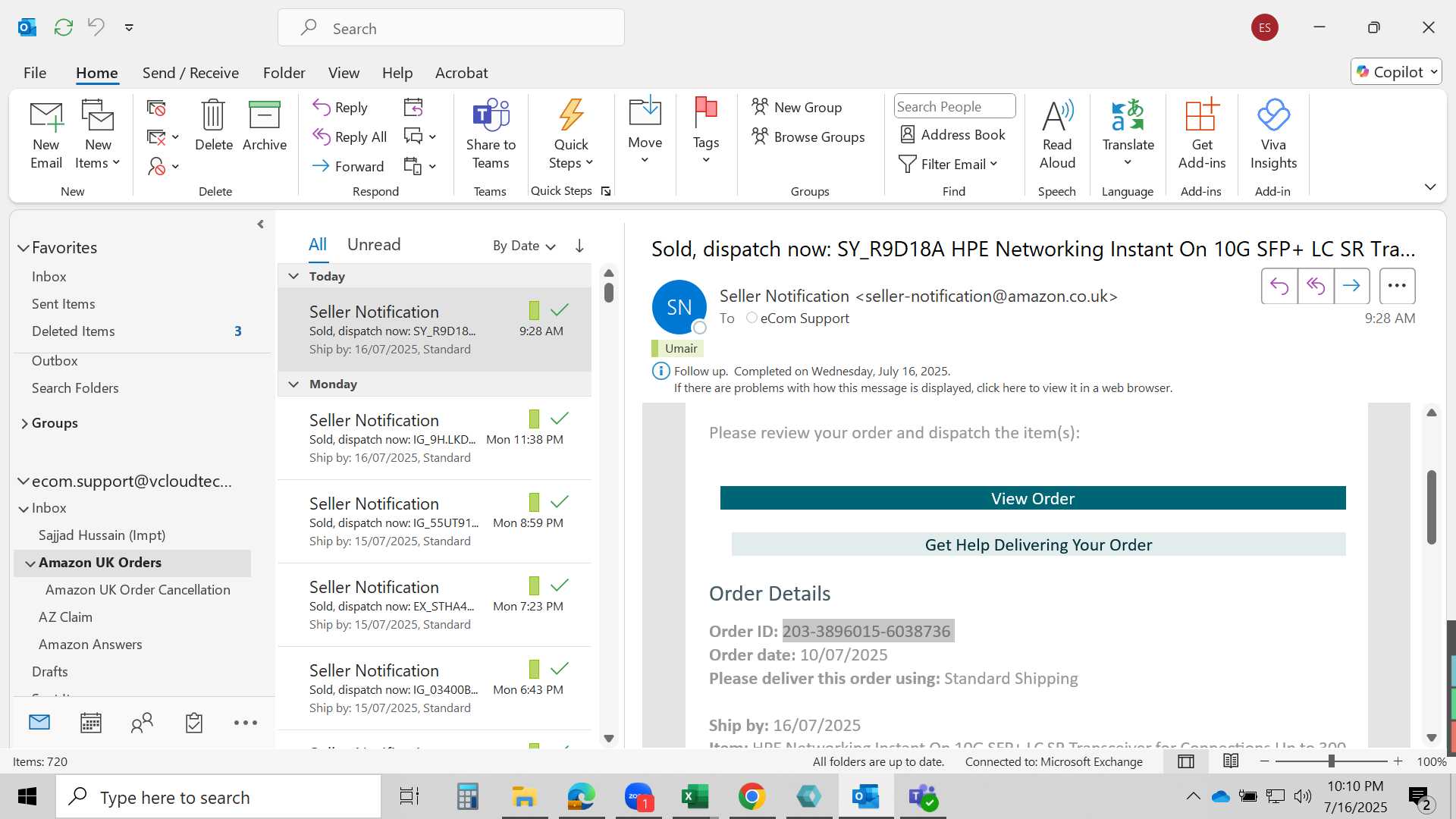Click Browse Groups
This screenshot has width=1456, height=819.
[x=808, y=136]
